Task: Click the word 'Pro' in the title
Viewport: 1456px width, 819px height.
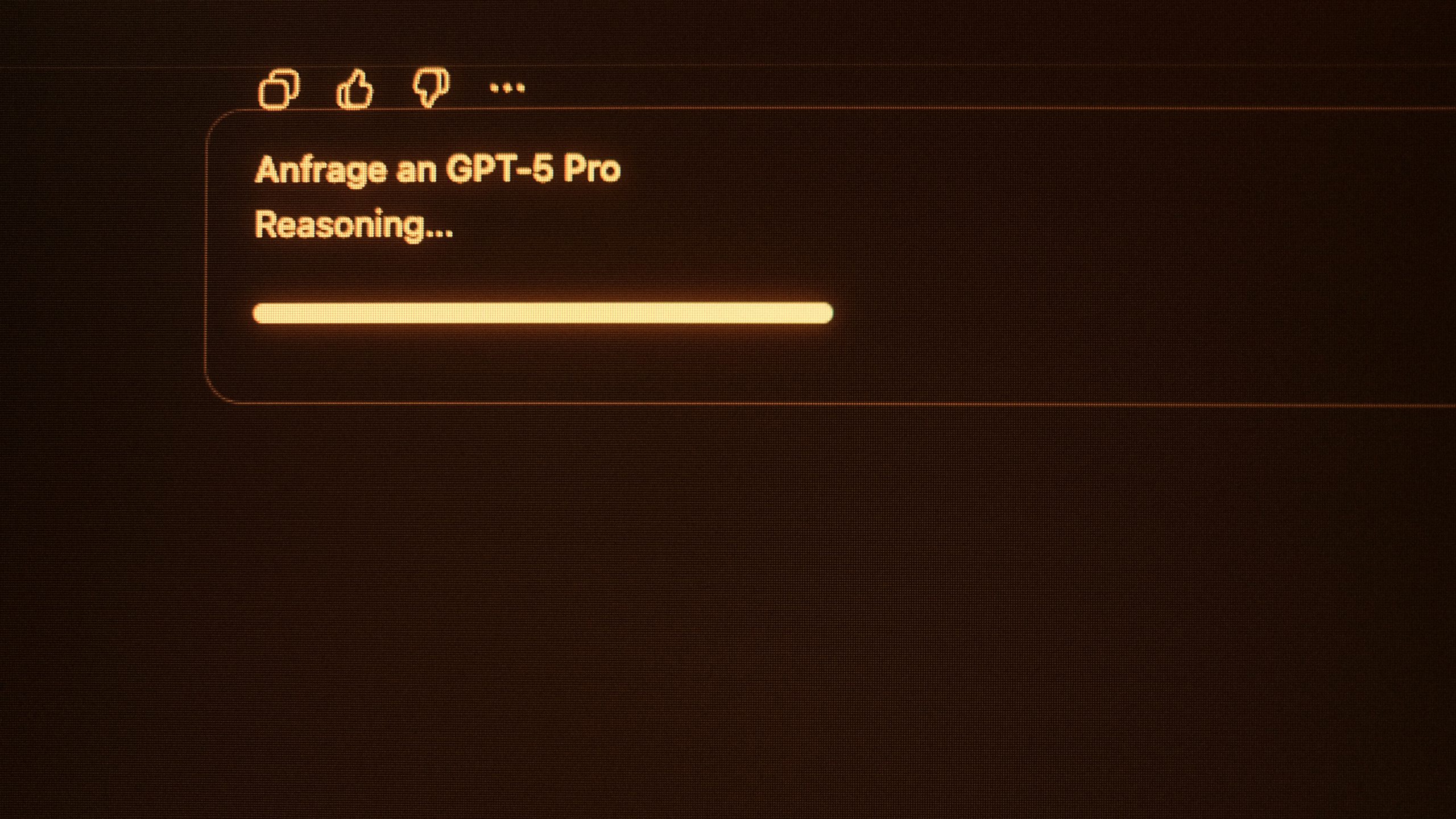Action: 591,169
